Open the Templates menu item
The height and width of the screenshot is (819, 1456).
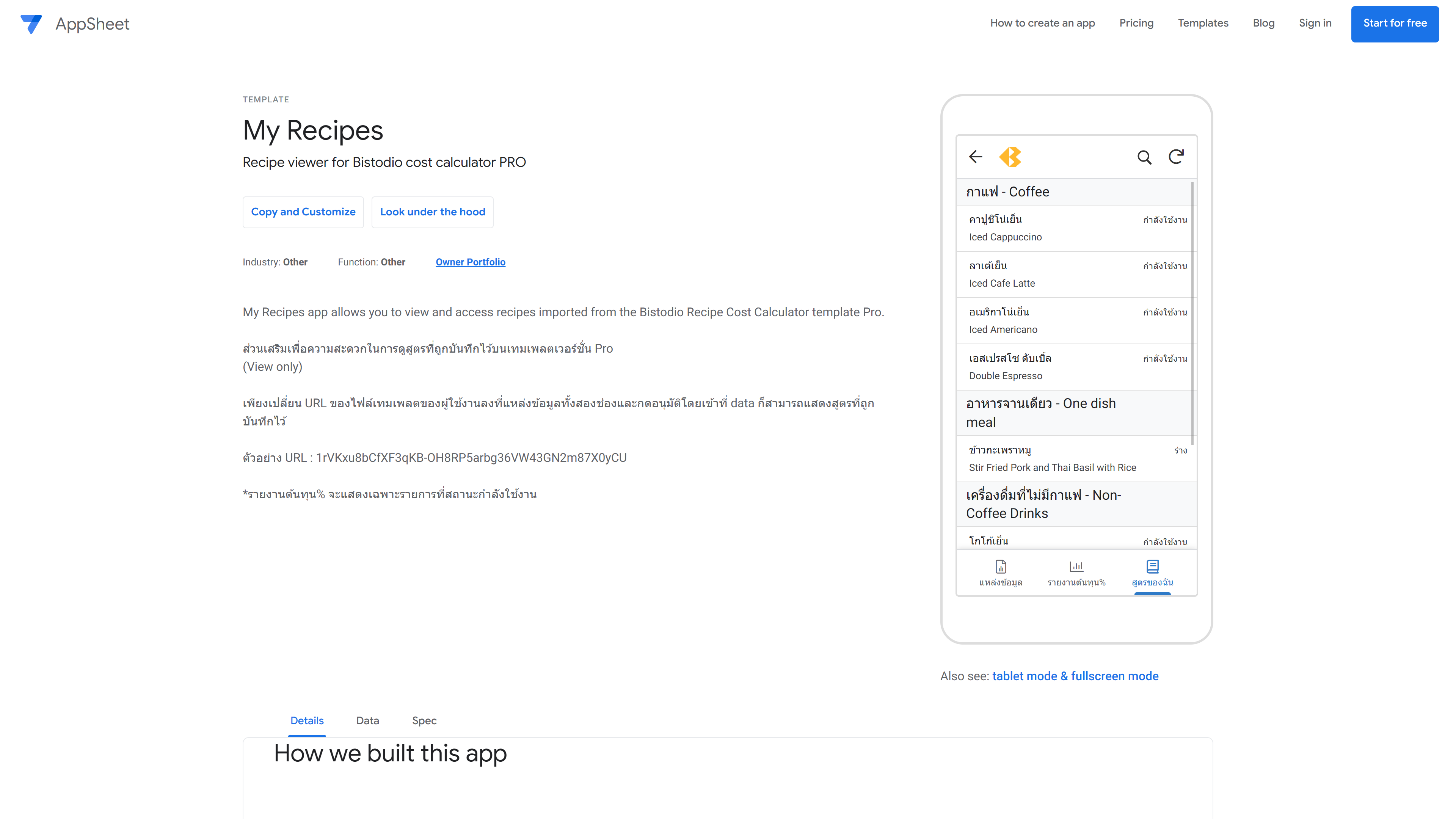(x=1203, y=23)
